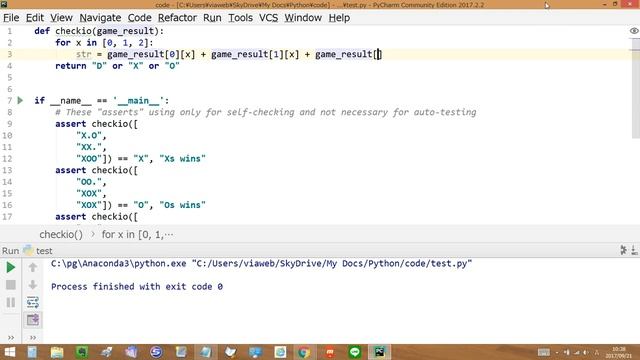Click the "Os wins" string on line 16
Viewport: 640px width, 360px height.
pyautogui.click(x=182, y=205)
